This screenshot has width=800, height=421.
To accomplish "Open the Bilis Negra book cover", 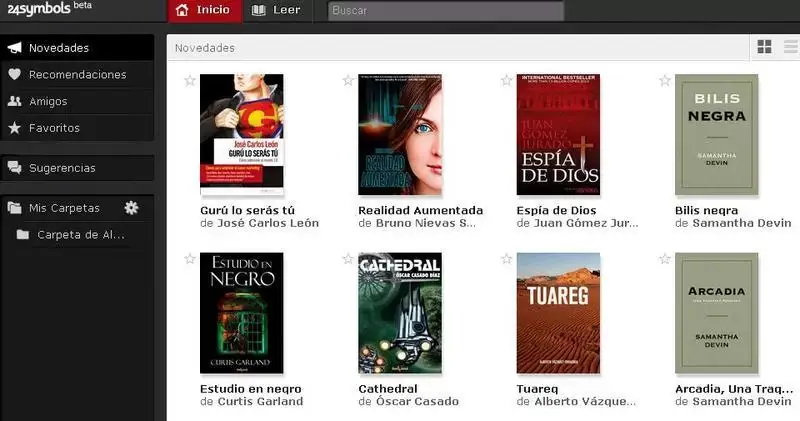I will pos(716,135).
